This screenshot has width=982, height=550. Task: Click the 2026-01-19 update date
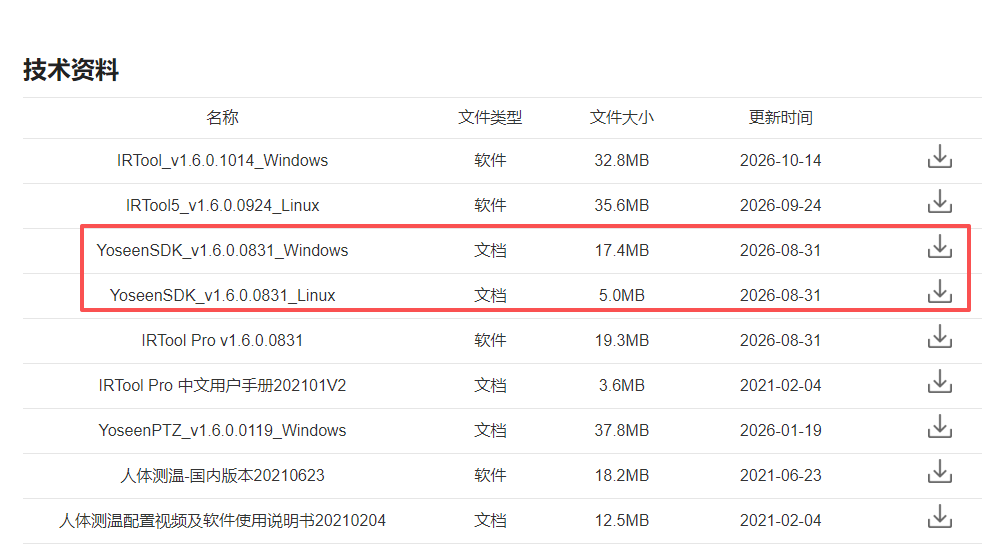780,431
